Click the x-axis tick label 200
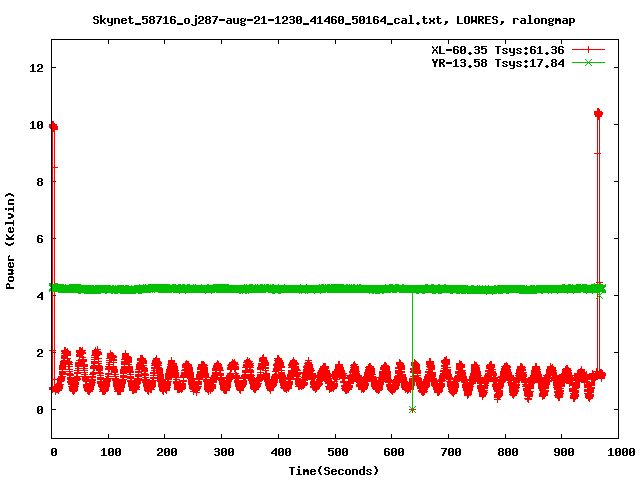640x480 pixels. click(167, 452)
